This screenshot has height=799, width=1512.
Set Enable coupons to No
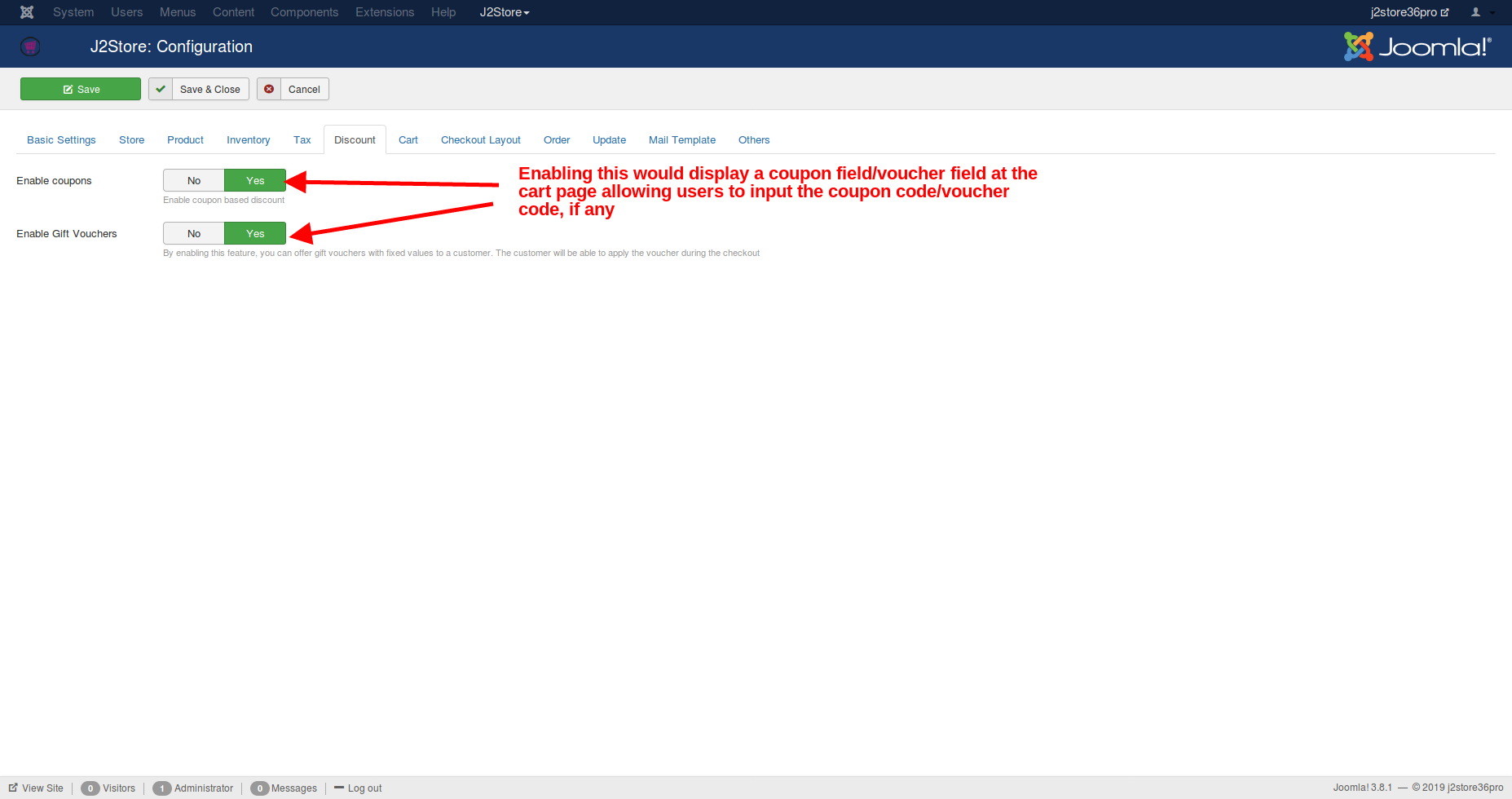pyautogui.click(x=194, y=180)
